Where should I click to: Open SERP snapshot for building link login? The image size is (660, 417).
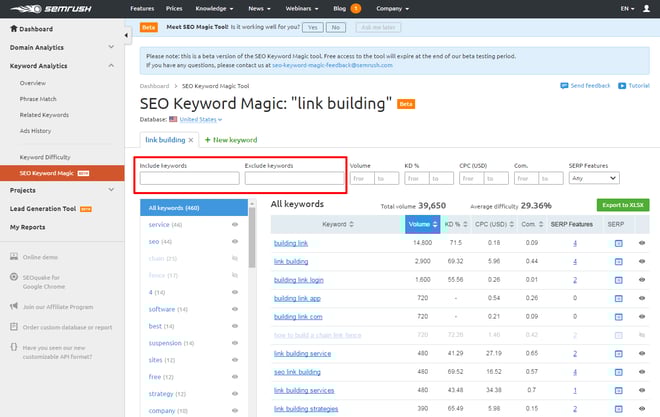618,280
